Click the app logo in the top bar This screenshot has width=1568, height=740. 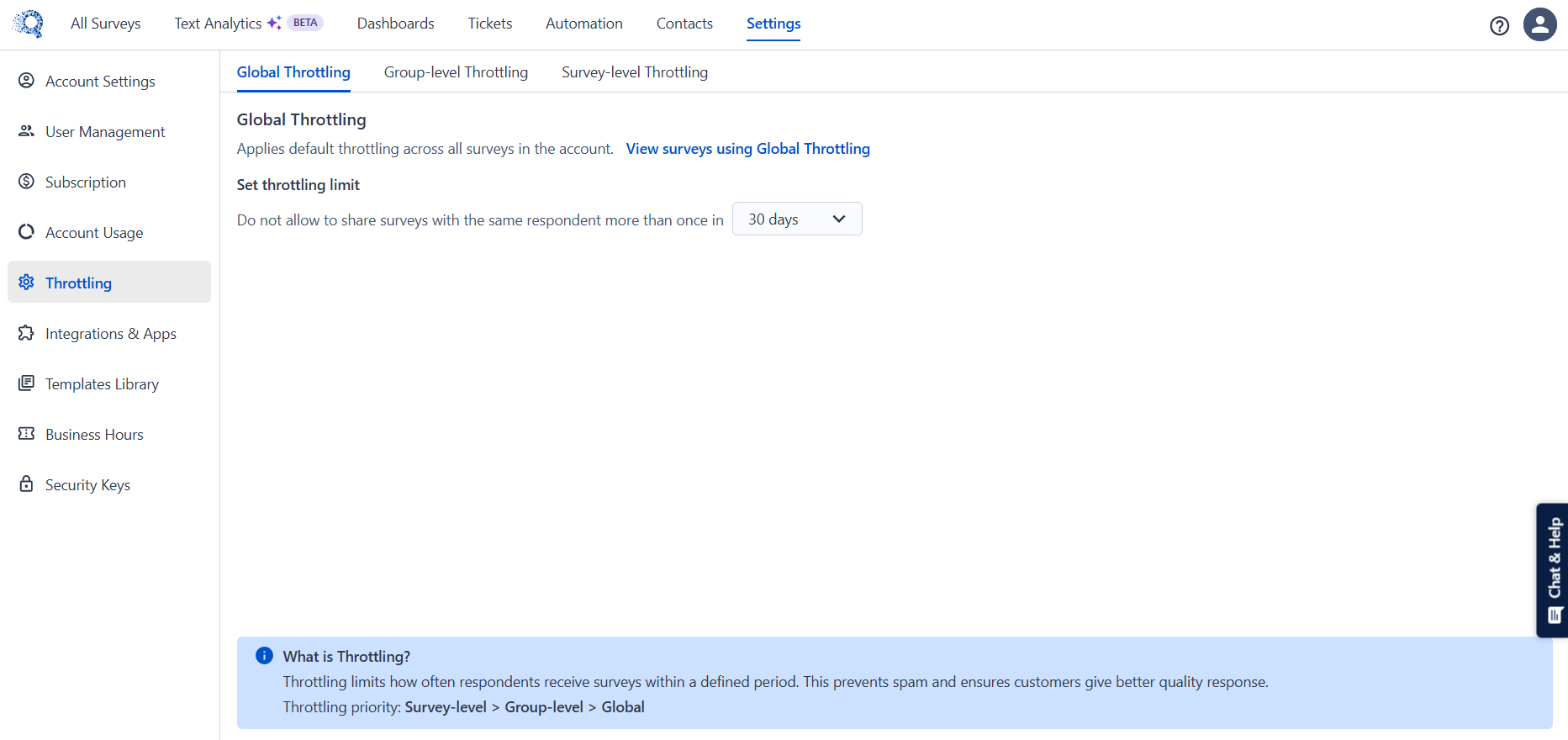(x=29, y=24)
